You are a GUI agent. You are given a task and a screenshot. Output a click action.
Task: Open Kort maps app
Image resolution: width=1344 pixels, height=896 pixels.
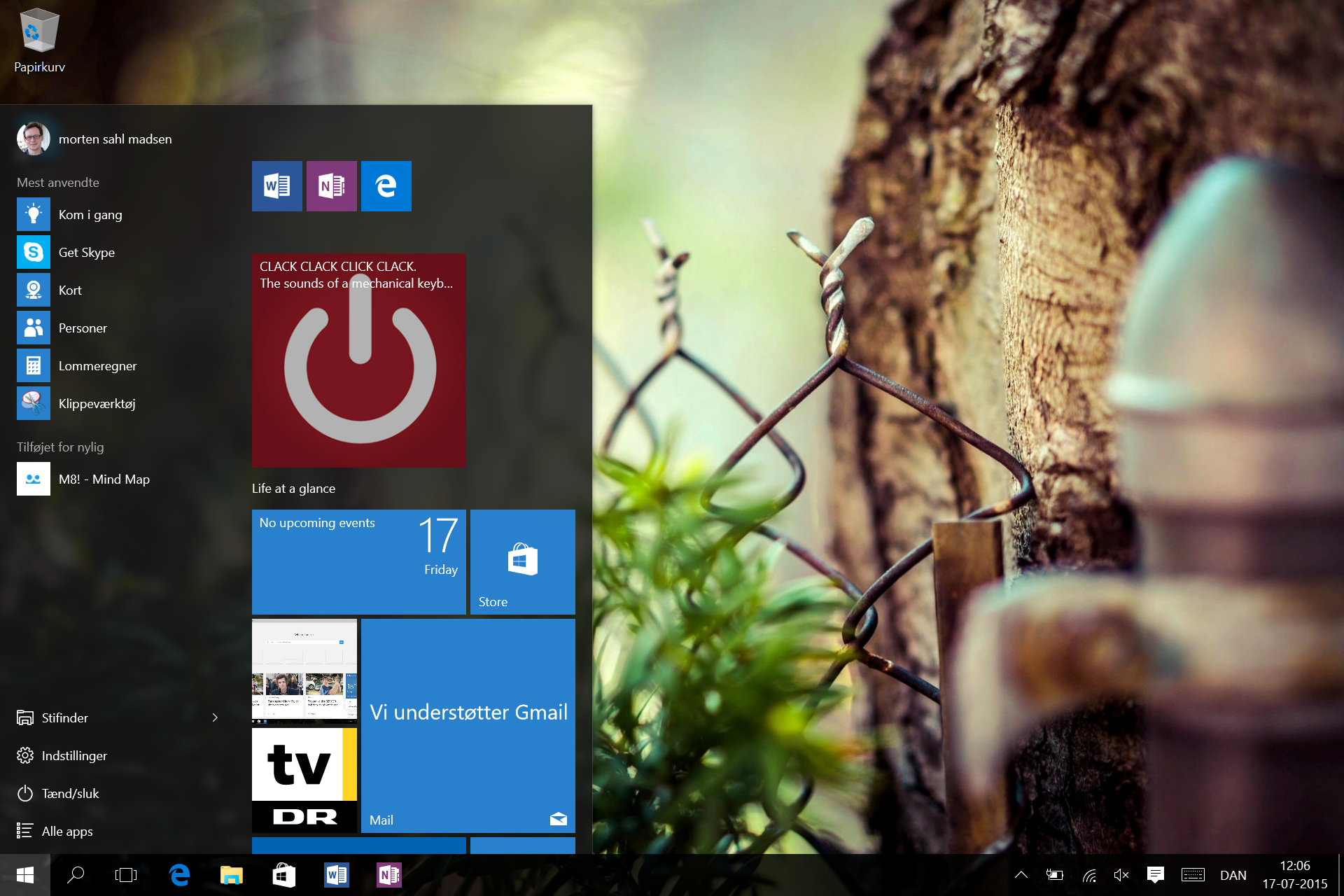click(x=70, y=290)
